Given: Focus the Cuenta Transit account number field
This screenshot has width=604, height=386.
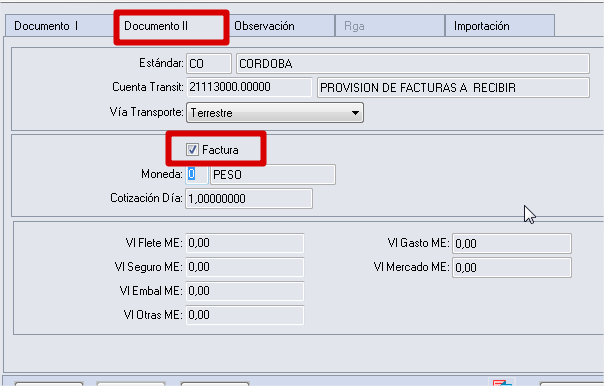Looking at the screenshot, I should pyautogui.click(x=249, y=87).
